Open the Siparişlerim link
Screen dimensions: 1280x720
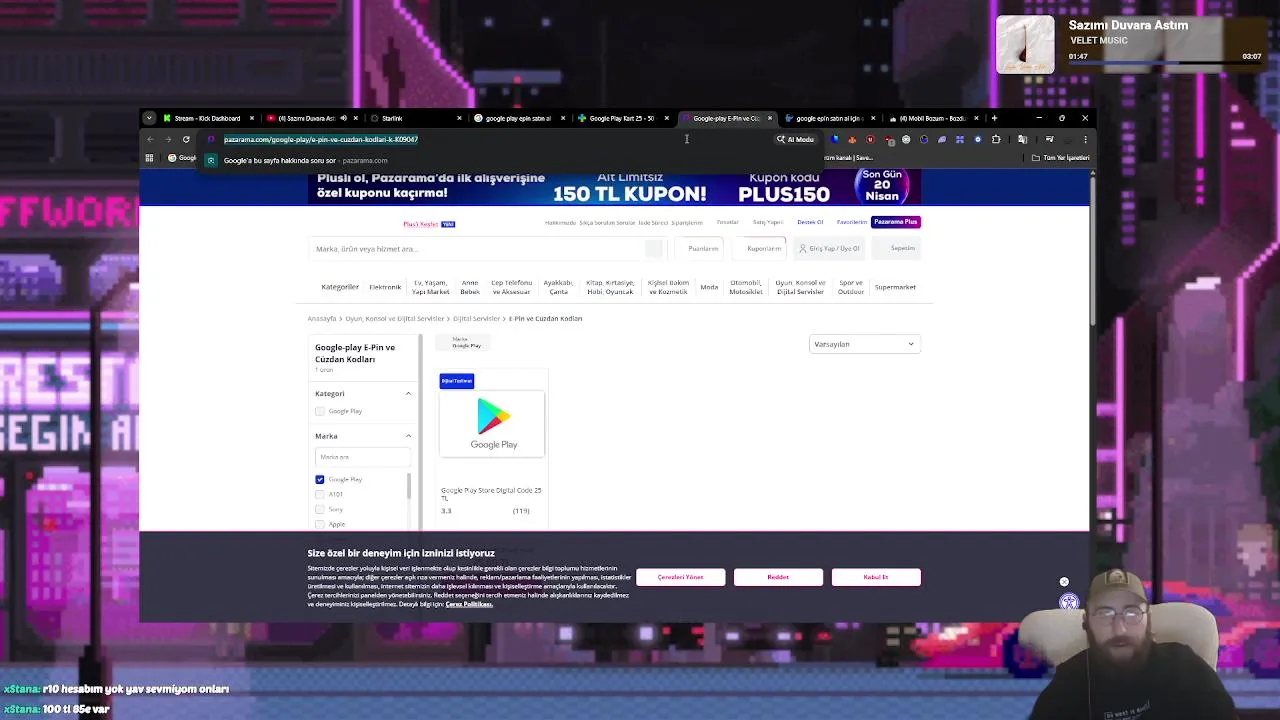pos(687,222)
